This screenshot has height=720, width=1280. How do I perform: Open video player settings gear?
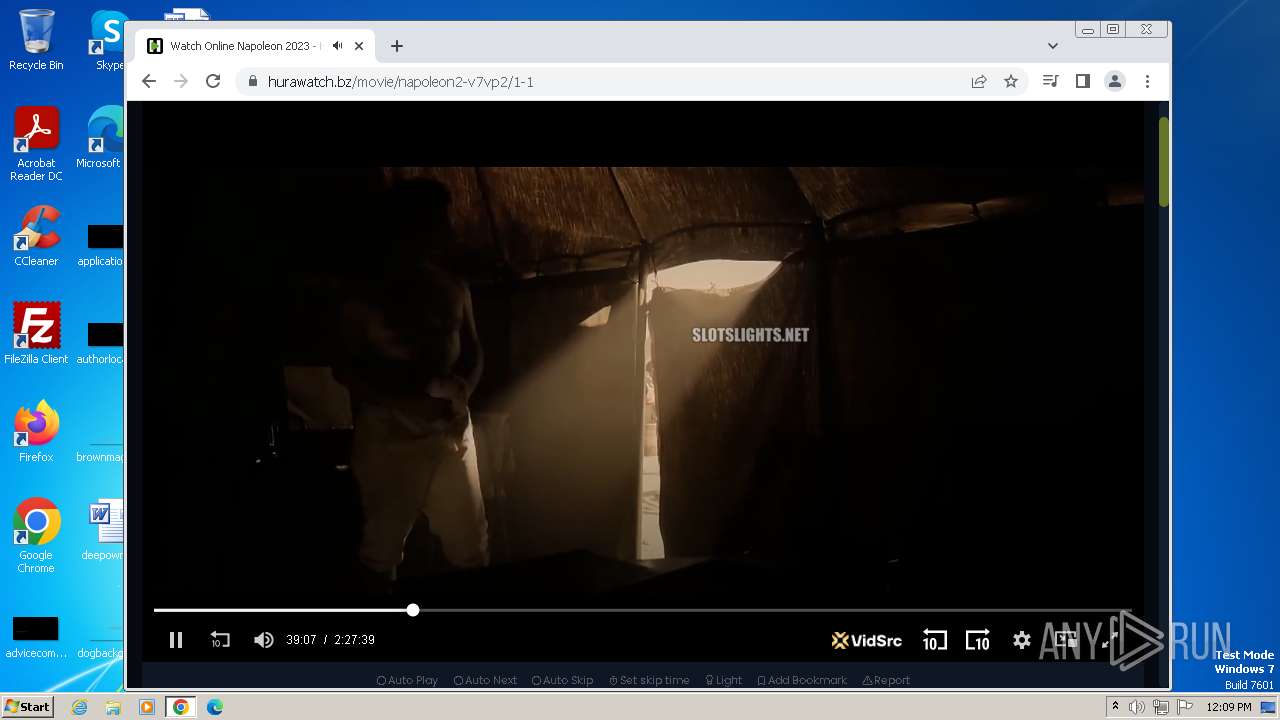pyautogui.click(x=1021, y=640)
